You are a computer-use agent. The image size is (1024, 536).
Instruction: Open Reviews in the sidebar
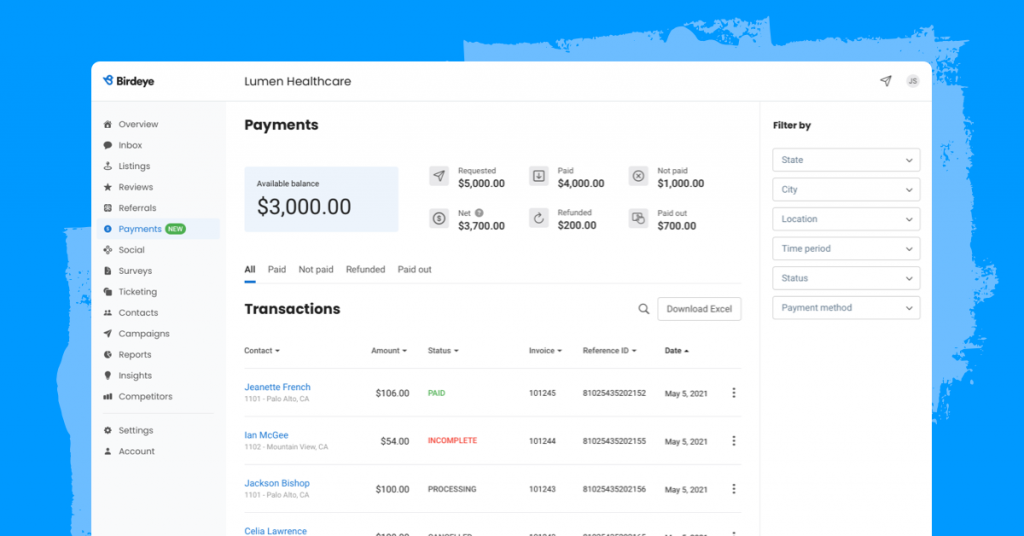tap(135, 187)
